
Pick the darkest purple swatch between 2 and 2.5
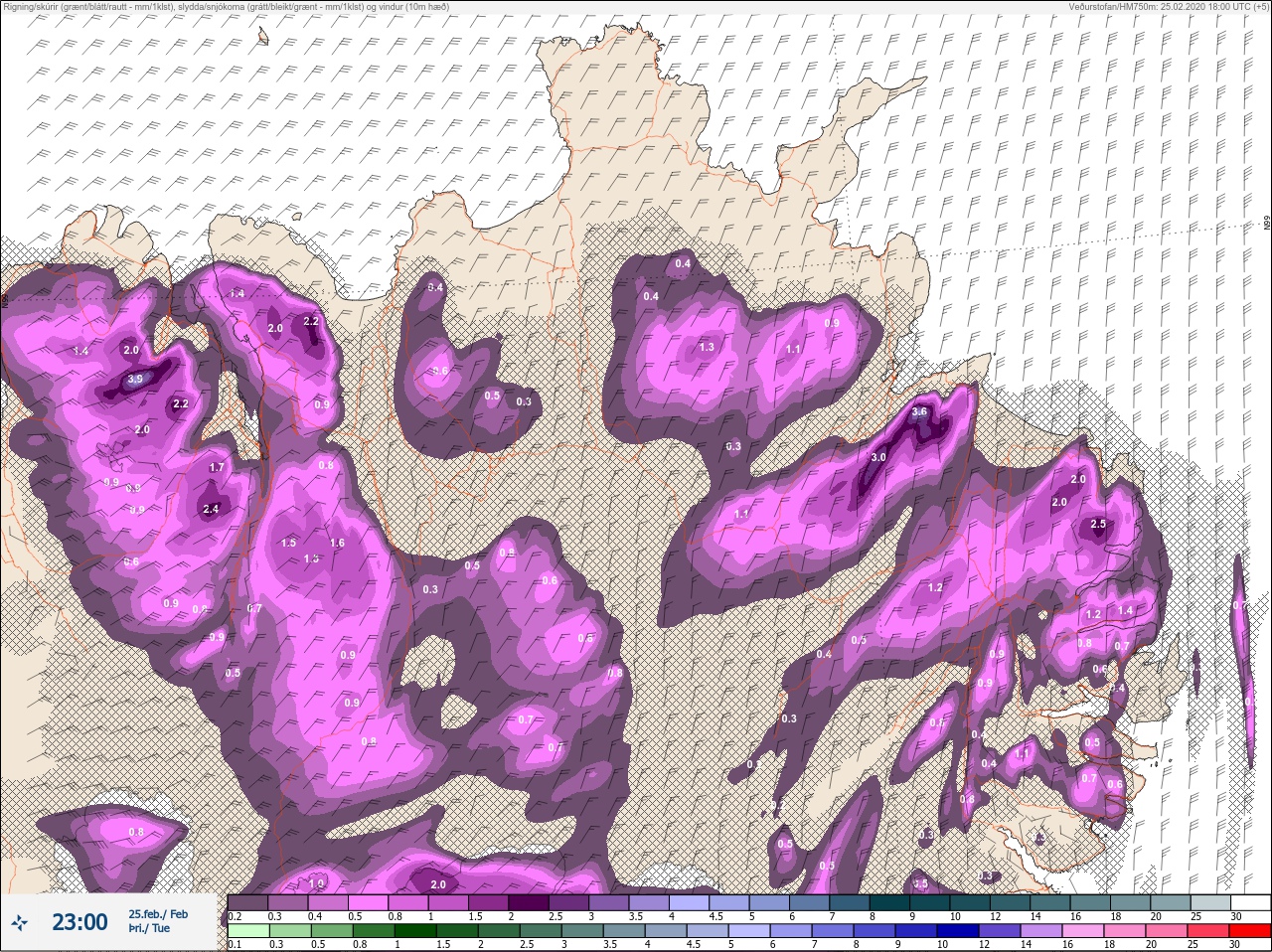pyautogui.click(x=528, y=903)
